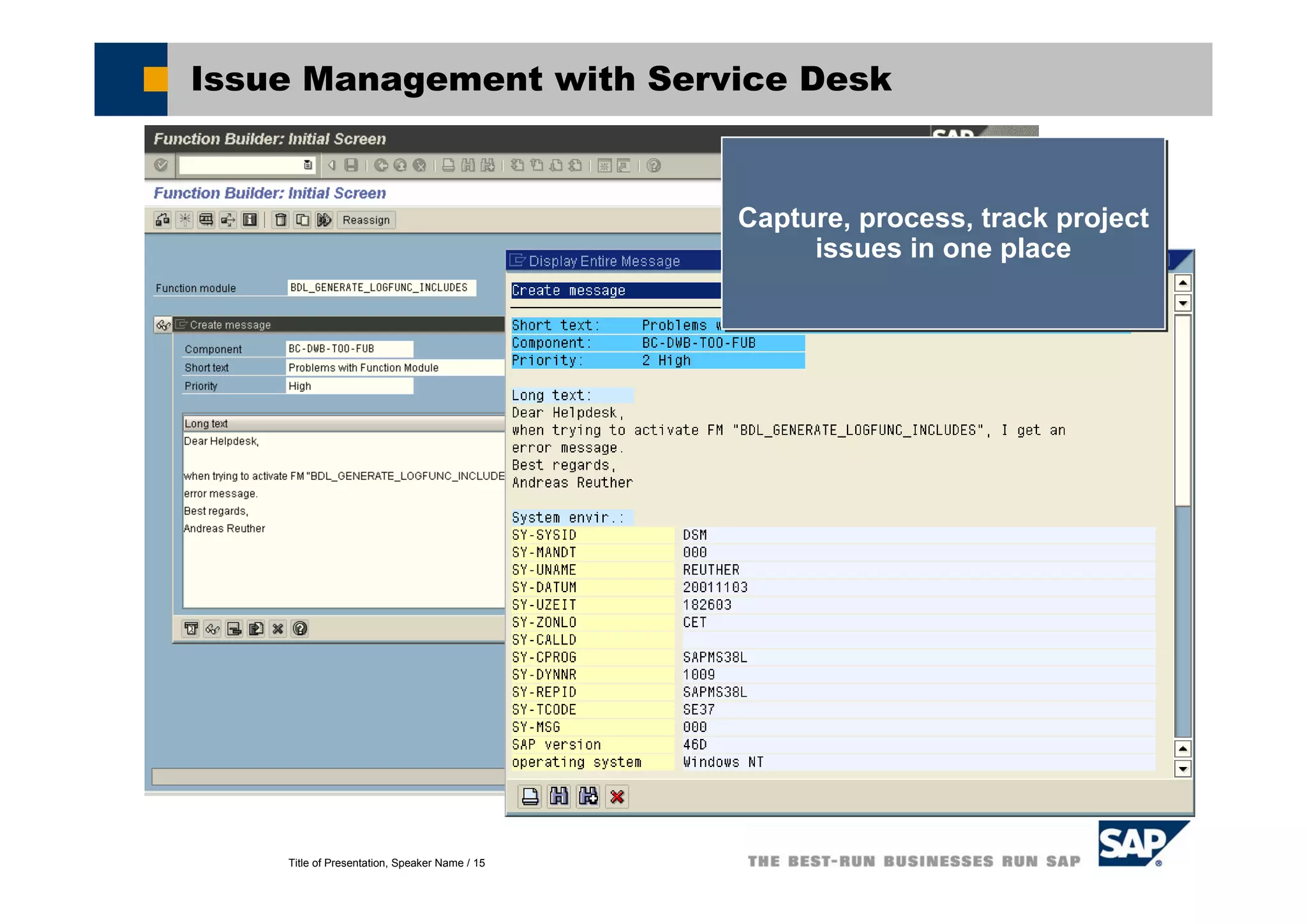Click the Help question mark icon

(653, 165)
